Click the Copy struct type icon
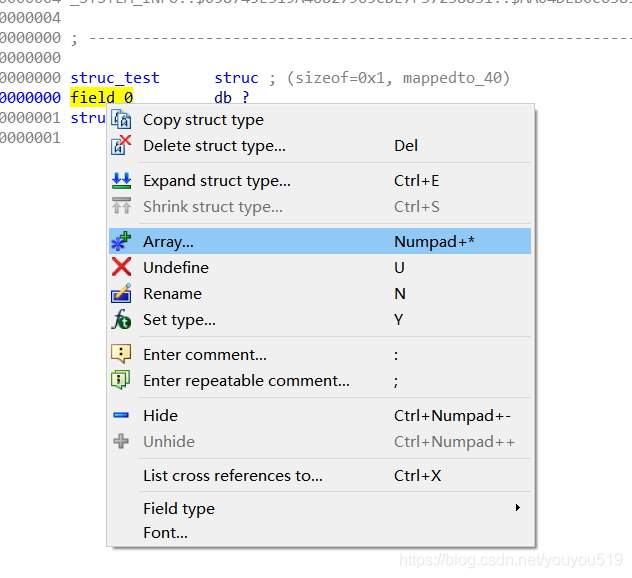Screen dimensions: 632x578 pyautogui.click(x=121, y=120)
